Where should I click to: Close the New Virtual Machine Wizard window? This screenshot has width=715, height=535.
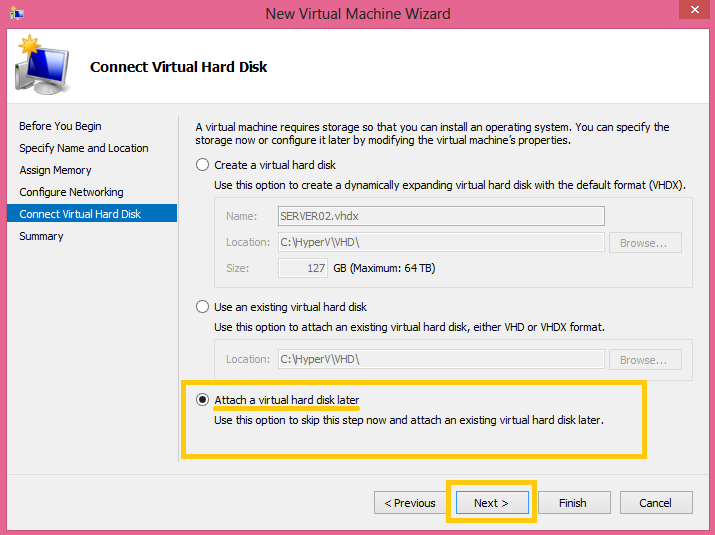pyautogui.click(x=694, y=10)
